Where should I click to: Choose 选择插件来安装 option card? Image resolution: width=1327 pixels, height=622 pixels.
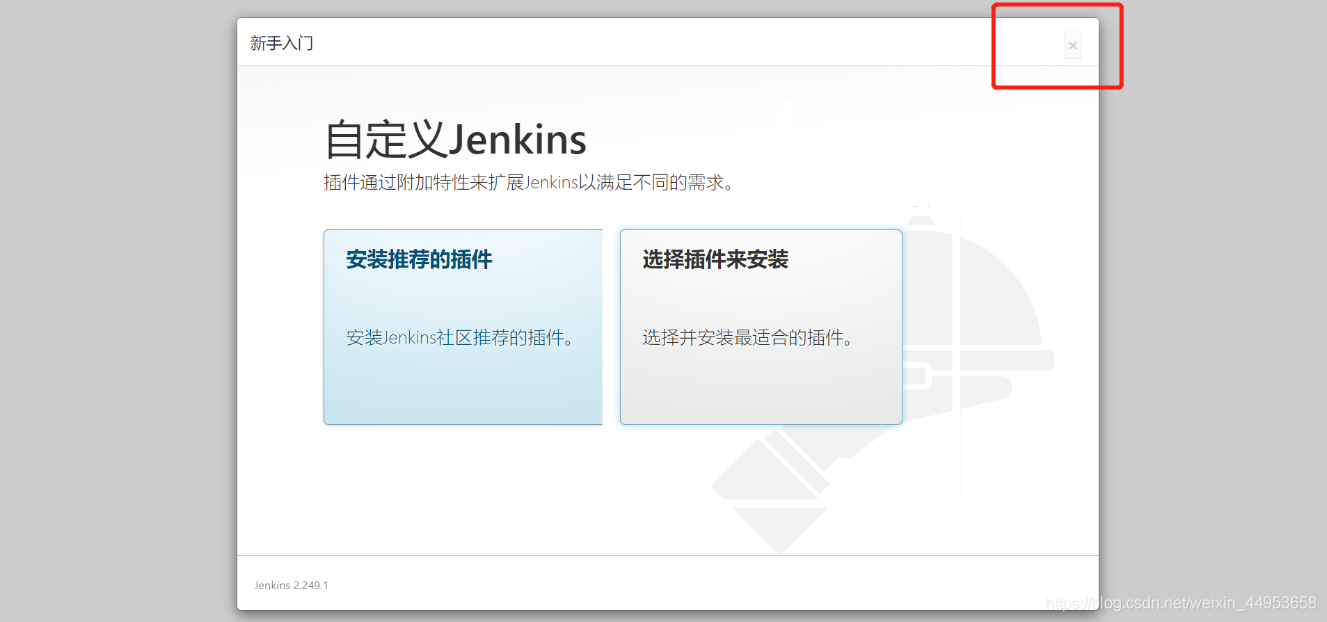[x=761, y=327]
